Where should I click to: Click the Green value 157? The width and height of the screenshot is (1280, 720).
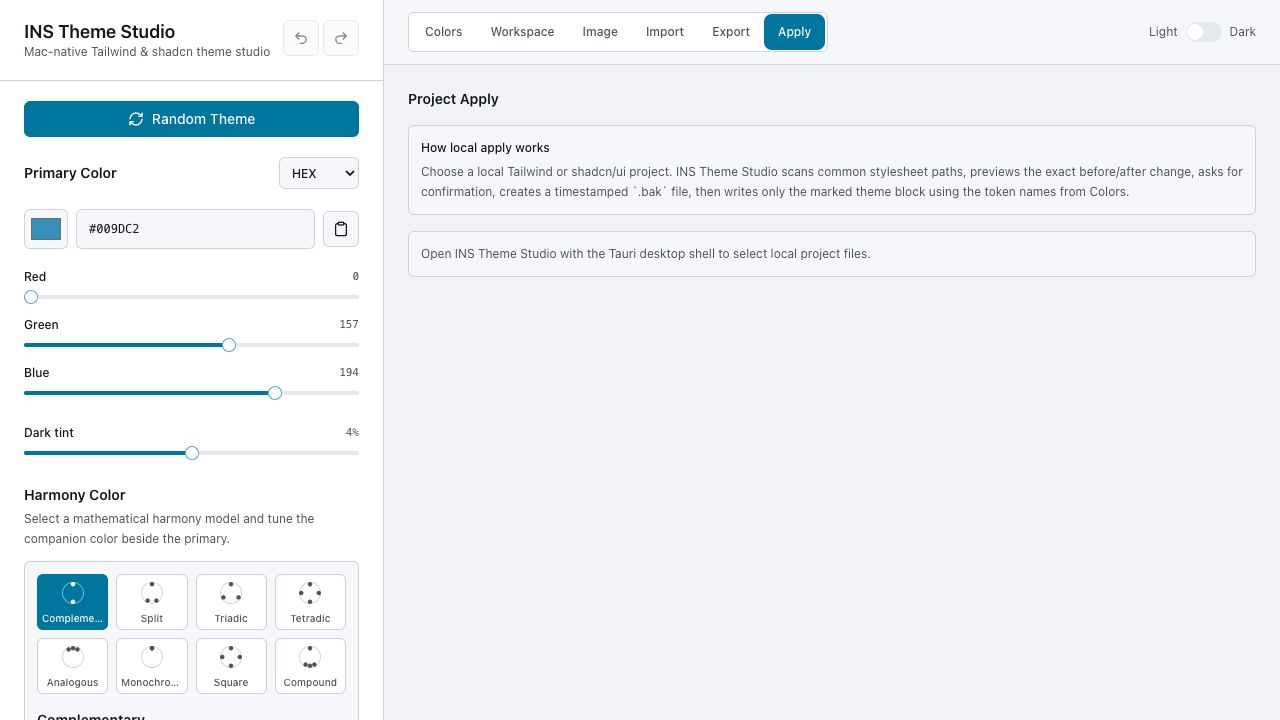(x=349, y=324)
